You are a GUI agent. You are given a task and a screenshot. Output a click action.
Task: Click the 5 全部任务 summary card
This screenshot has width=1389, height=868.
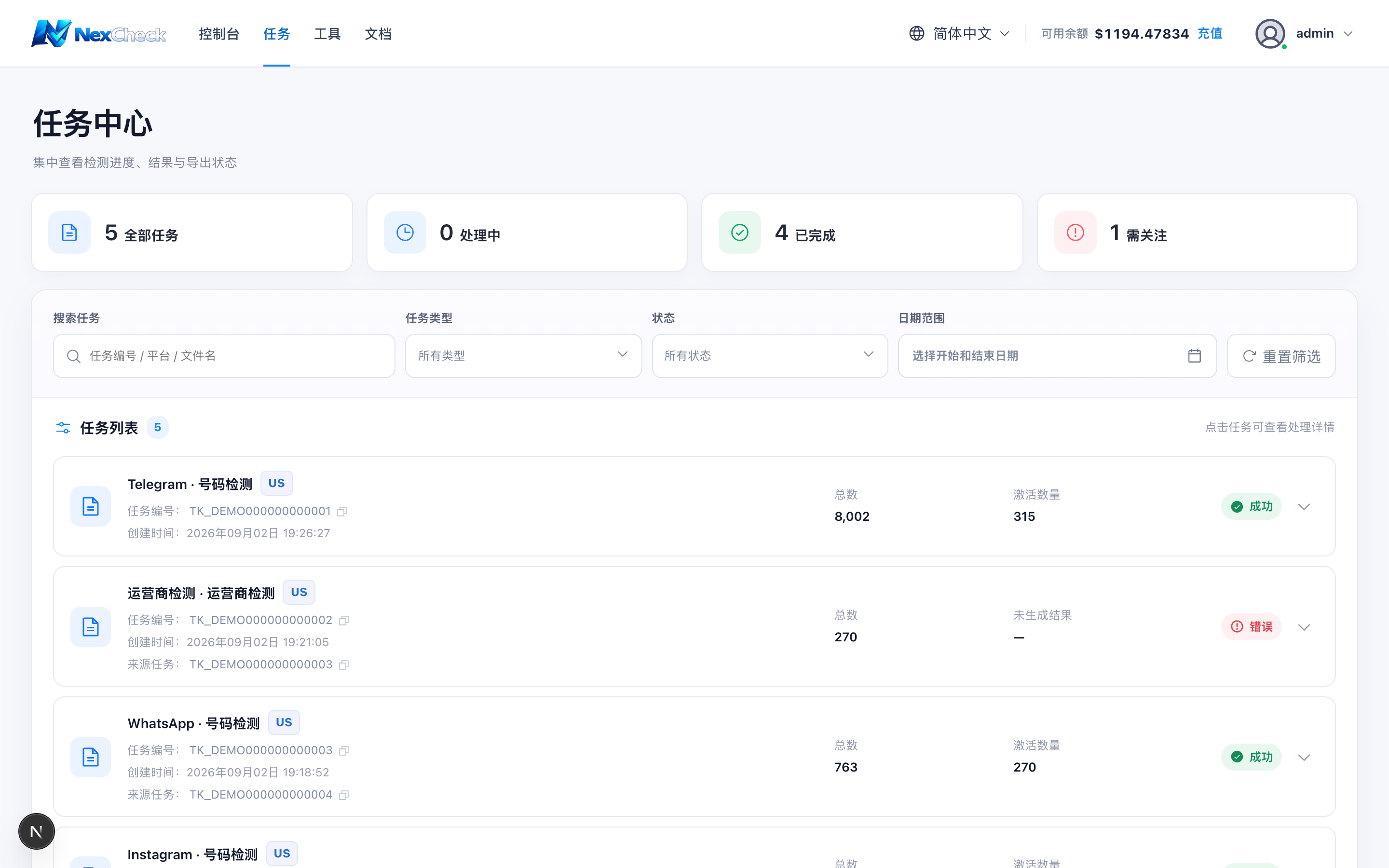coord(191,232)
